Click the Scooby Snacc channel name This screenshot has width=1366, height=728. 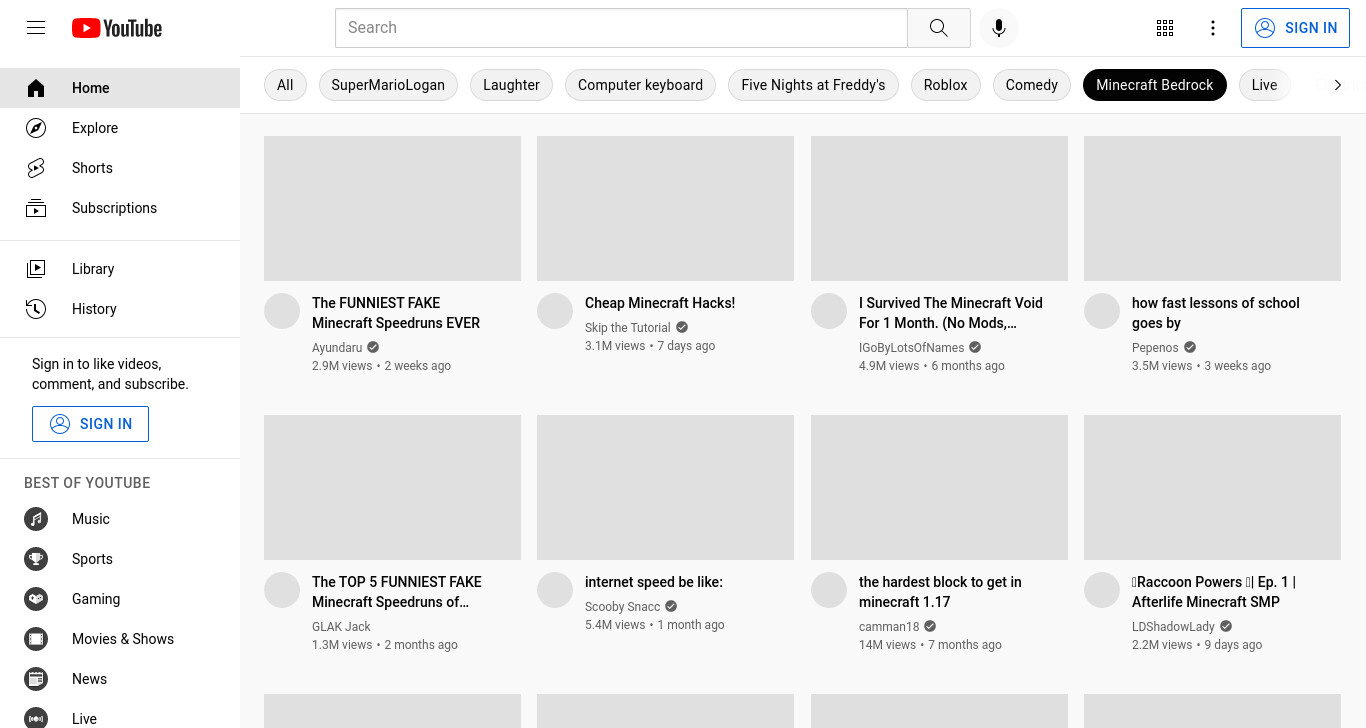point(622,607)
